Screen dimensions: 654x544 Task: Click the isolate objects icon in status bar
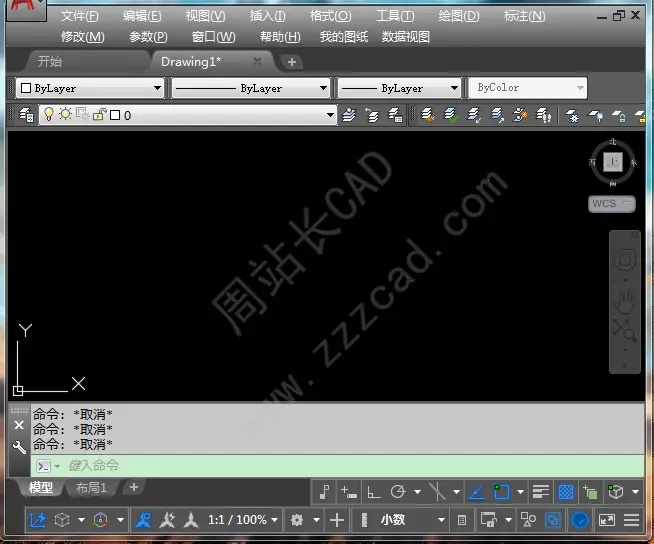[528, 520]
